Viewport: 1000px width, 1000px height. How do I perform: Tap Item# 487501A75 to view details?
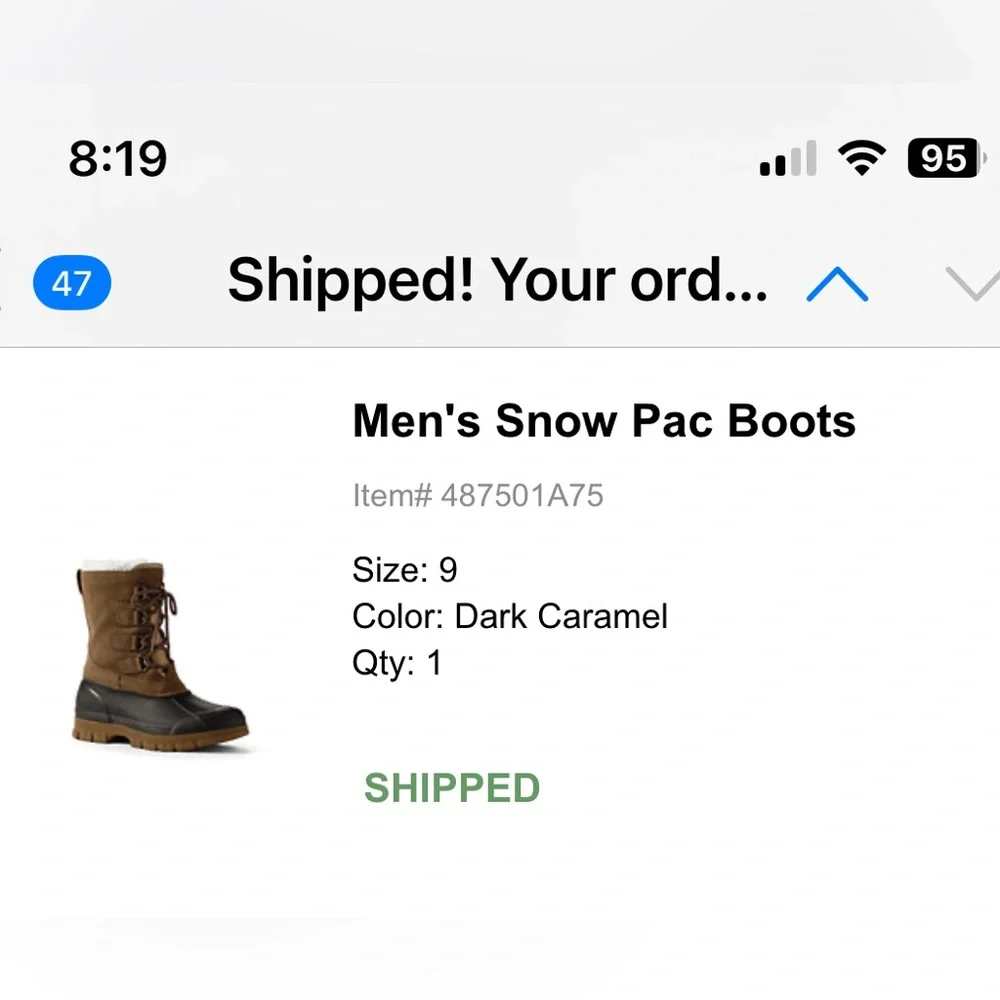tap(478, 495)
